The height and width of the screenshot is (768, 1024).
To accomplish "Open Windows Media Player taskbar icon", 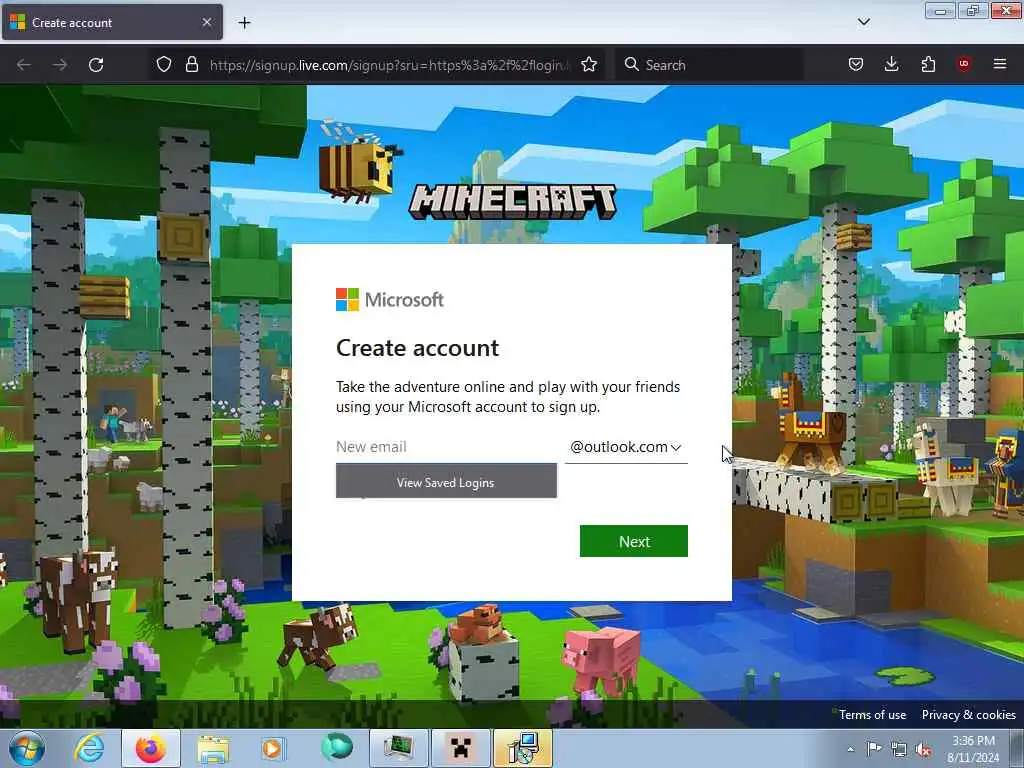I will 272,748.
